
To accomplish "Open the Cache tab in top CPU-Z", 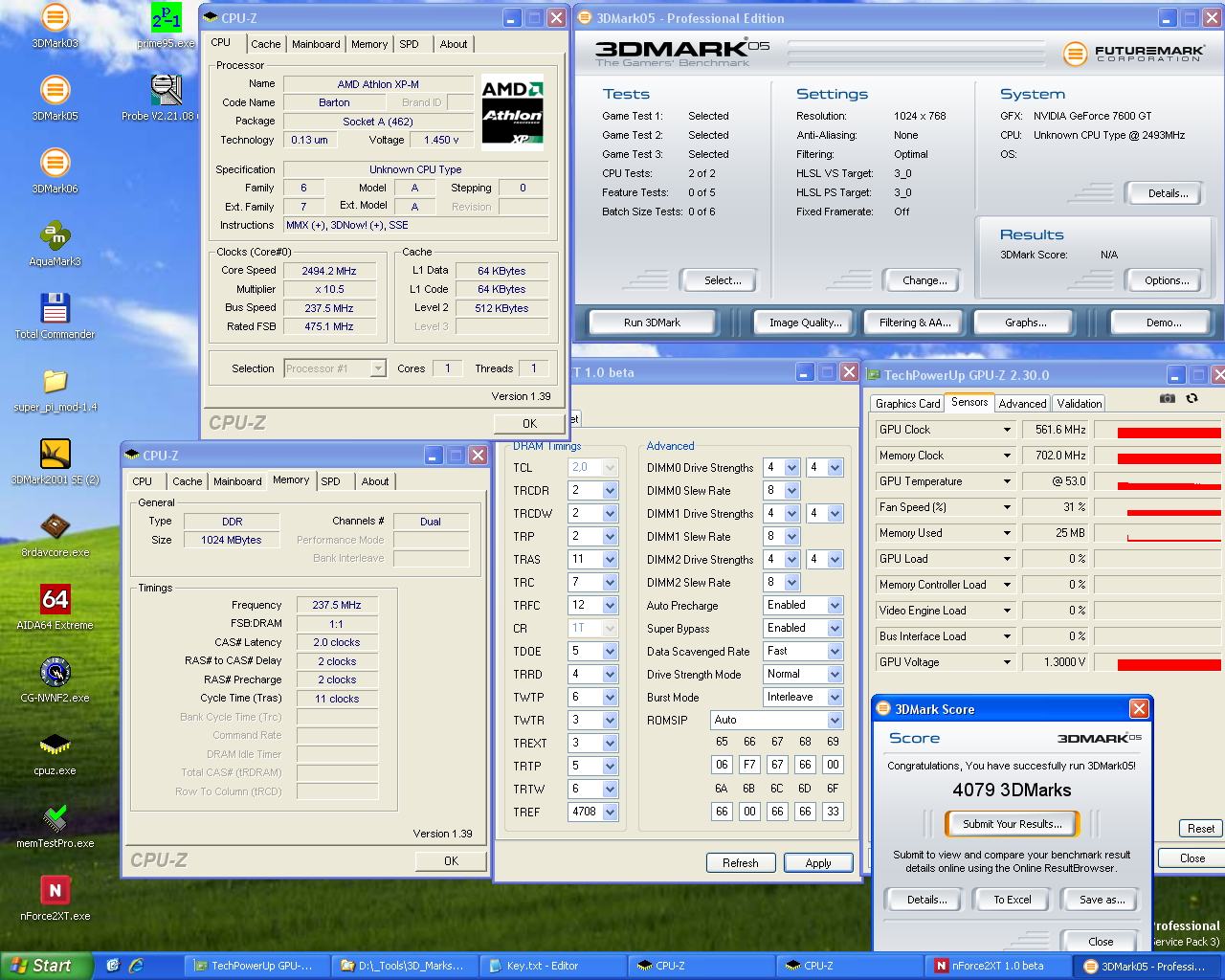I will [x=266, y=44].
